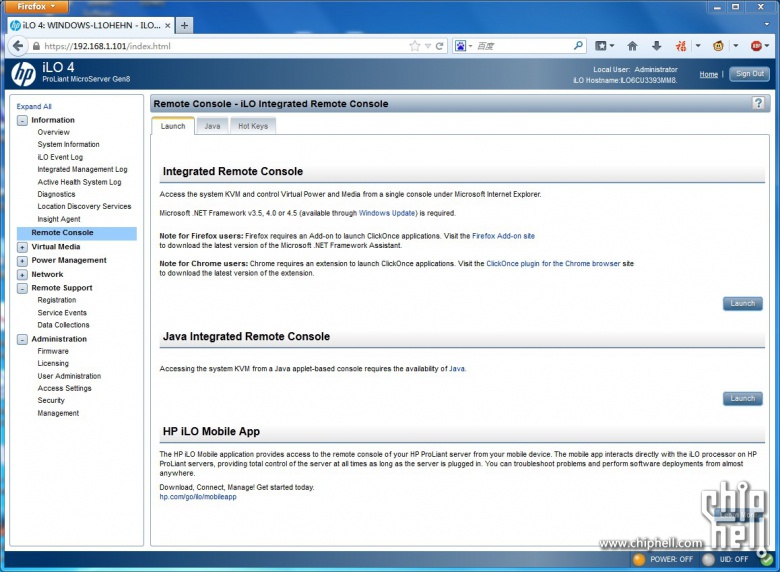780x572 pixels.
Task: Open Access Settings
Action: click(65, 388)
